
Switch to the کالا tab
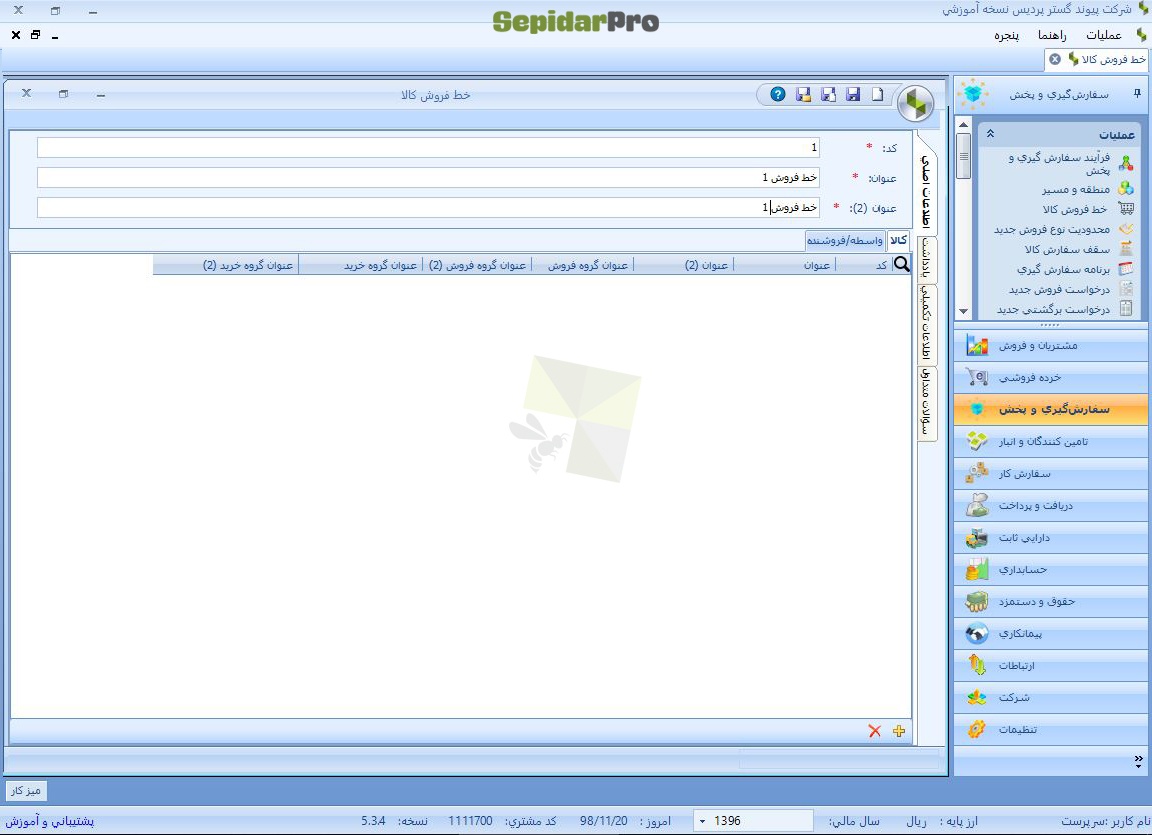[x=899, y=240]
